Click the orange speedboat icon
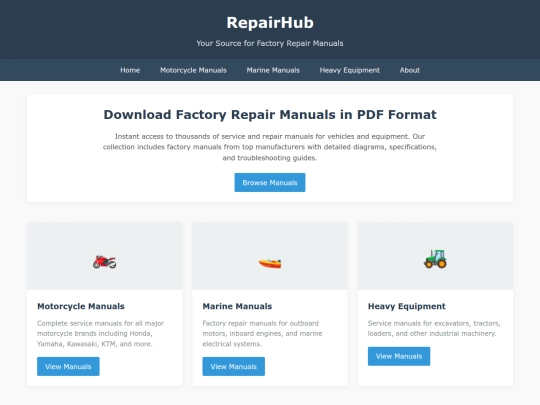540x405 pixels. pyautogui.click(x=270, y=263)
